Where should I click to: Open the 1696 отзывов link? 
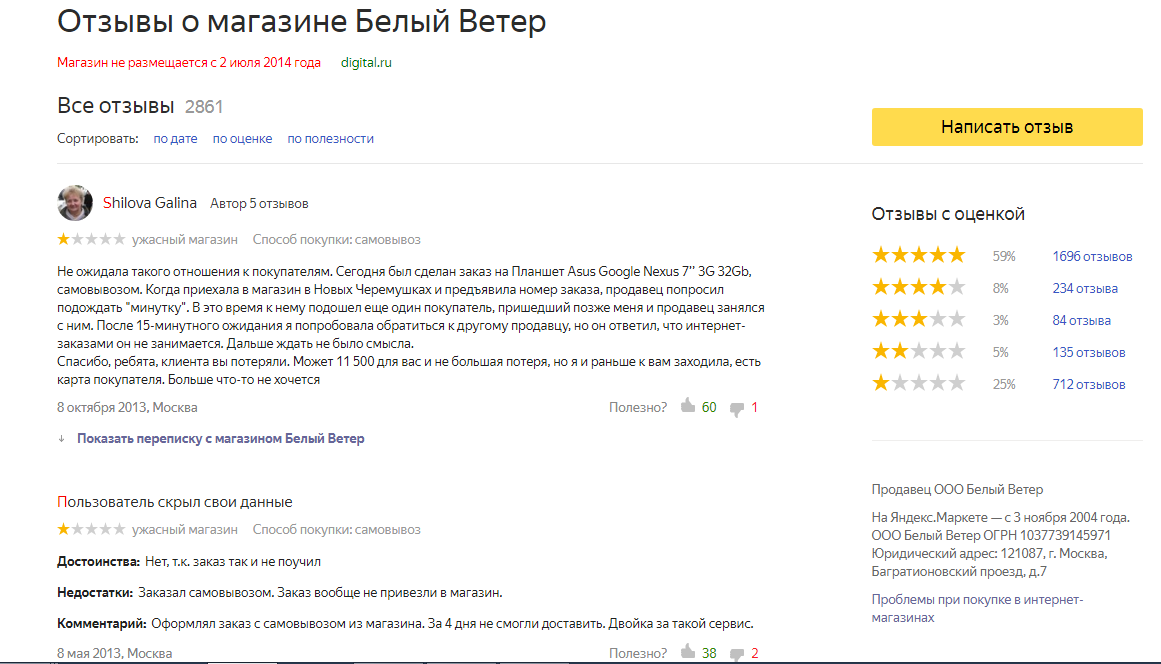click(x=1092, y=256)
